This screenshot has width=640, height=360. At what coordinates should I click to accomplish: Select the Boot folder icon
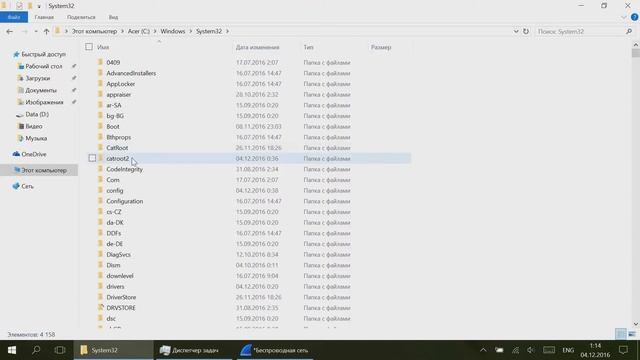point(100,126)
